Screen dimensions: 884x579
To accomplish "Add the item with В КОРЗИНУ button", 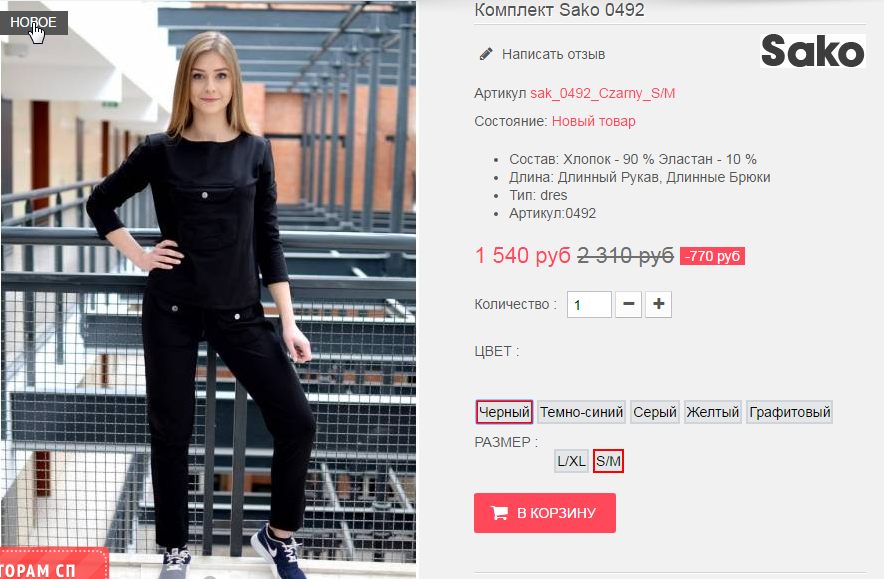I will click(x=545, y=513).
